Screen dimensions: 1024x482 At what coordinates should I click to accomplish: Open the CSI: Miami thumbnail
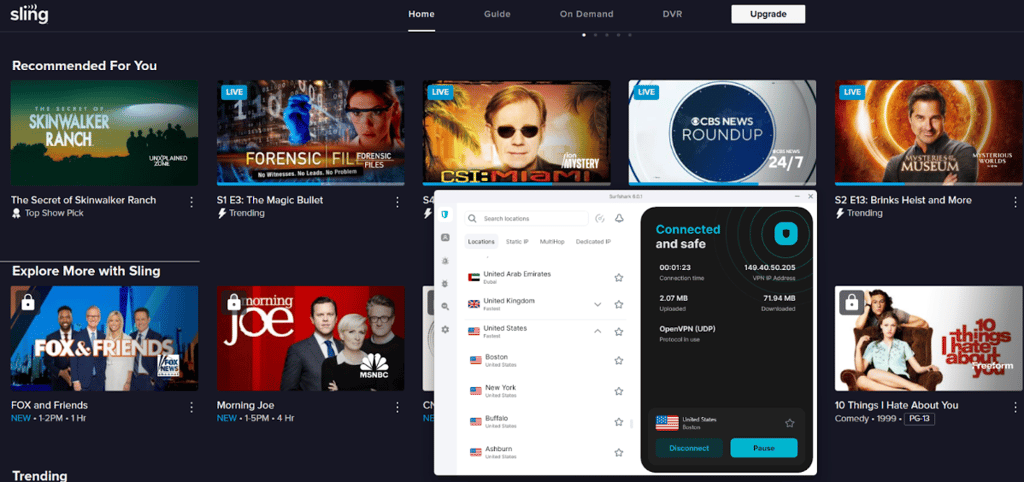(517, 133)
